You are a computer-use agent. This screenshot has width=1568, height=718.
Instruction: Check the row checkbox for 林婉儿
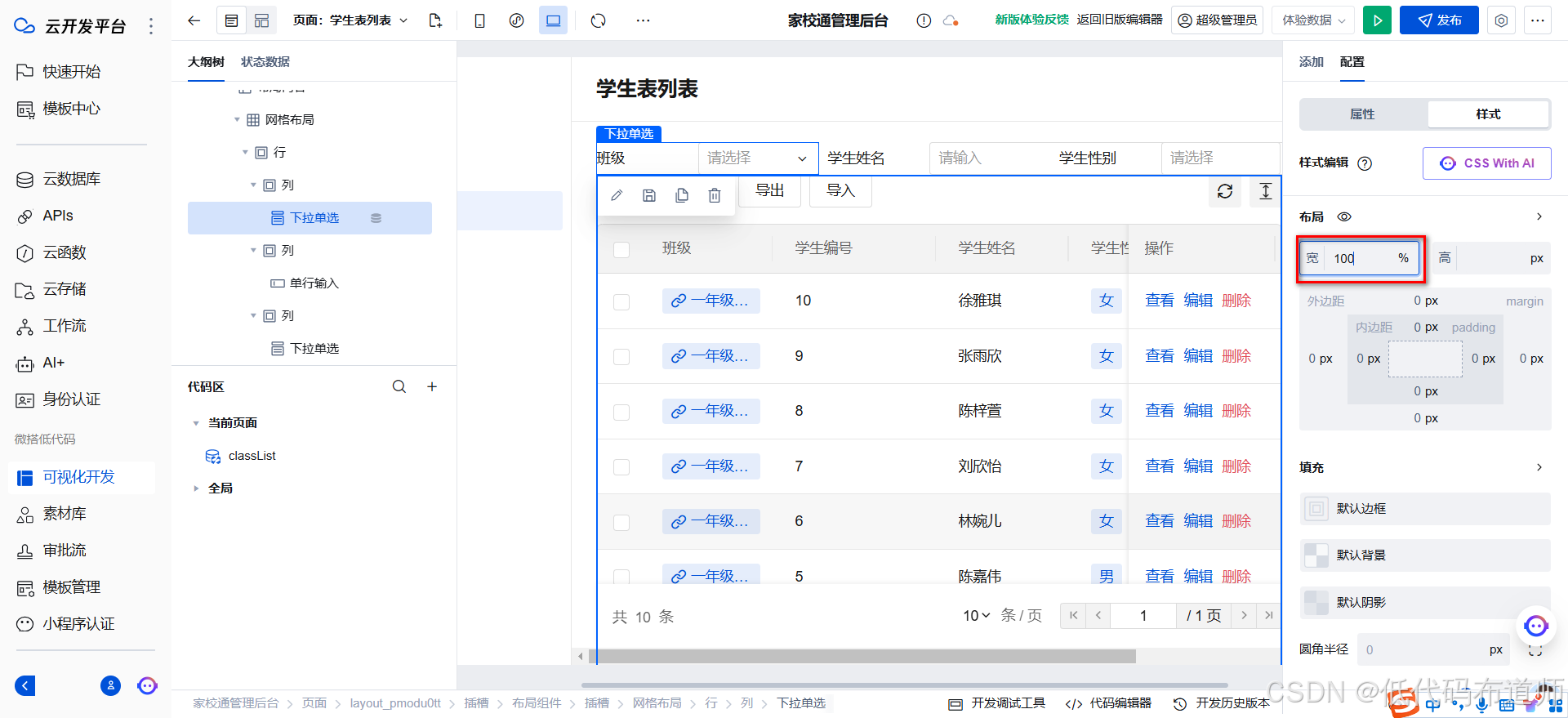[621, 522]
